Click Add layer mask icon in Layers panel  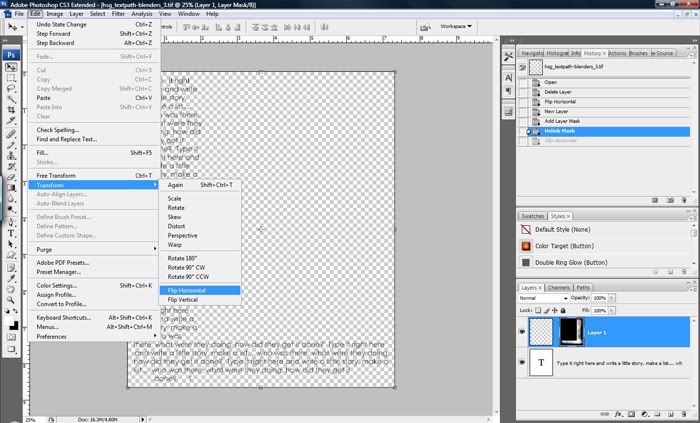point(631,414)
